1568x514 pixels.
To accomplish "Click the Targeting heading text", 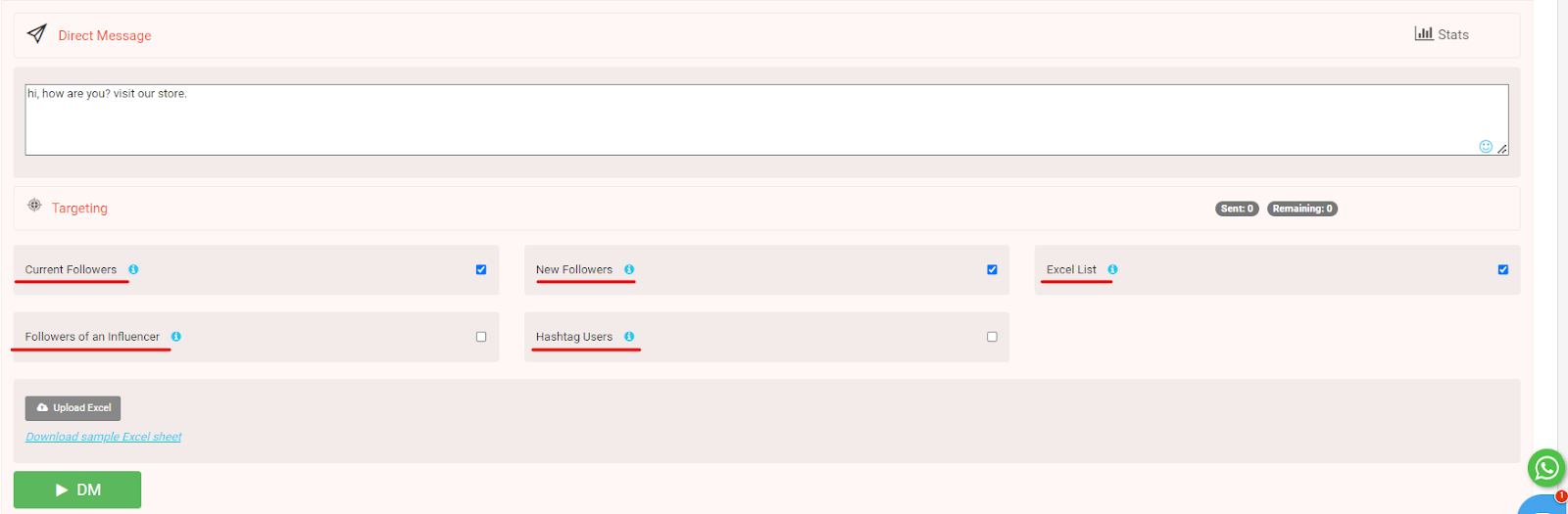I will coord(79,209).
